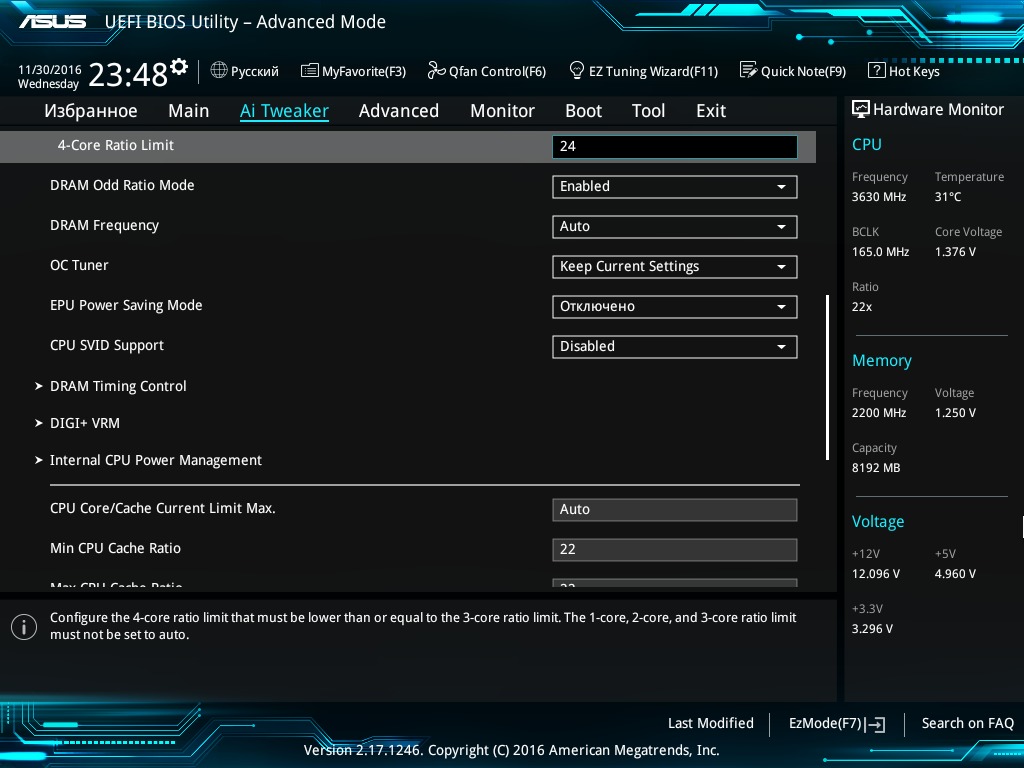Open the EPU Power Saving Mode dropdown
This screenshot has height=768, width=1024.
click(675, 307)
